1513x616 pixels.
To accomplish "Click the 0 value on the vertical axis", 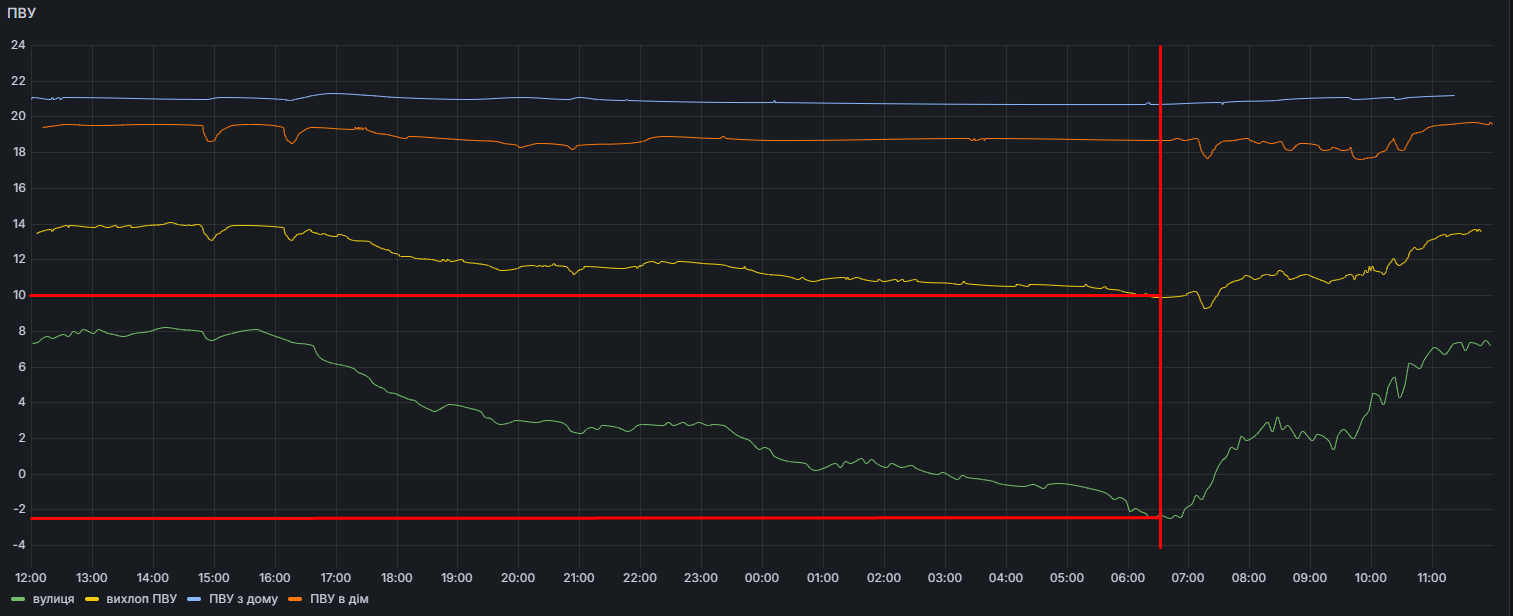I will (20, 474).
